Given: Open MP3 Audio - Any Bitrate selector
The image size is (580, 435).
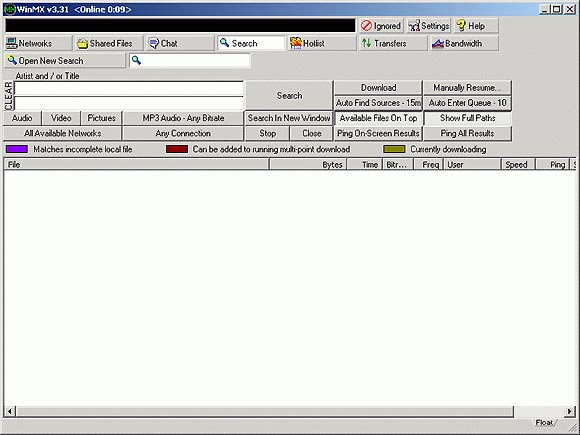Looking at the screenshot, I should pos(183,118).
